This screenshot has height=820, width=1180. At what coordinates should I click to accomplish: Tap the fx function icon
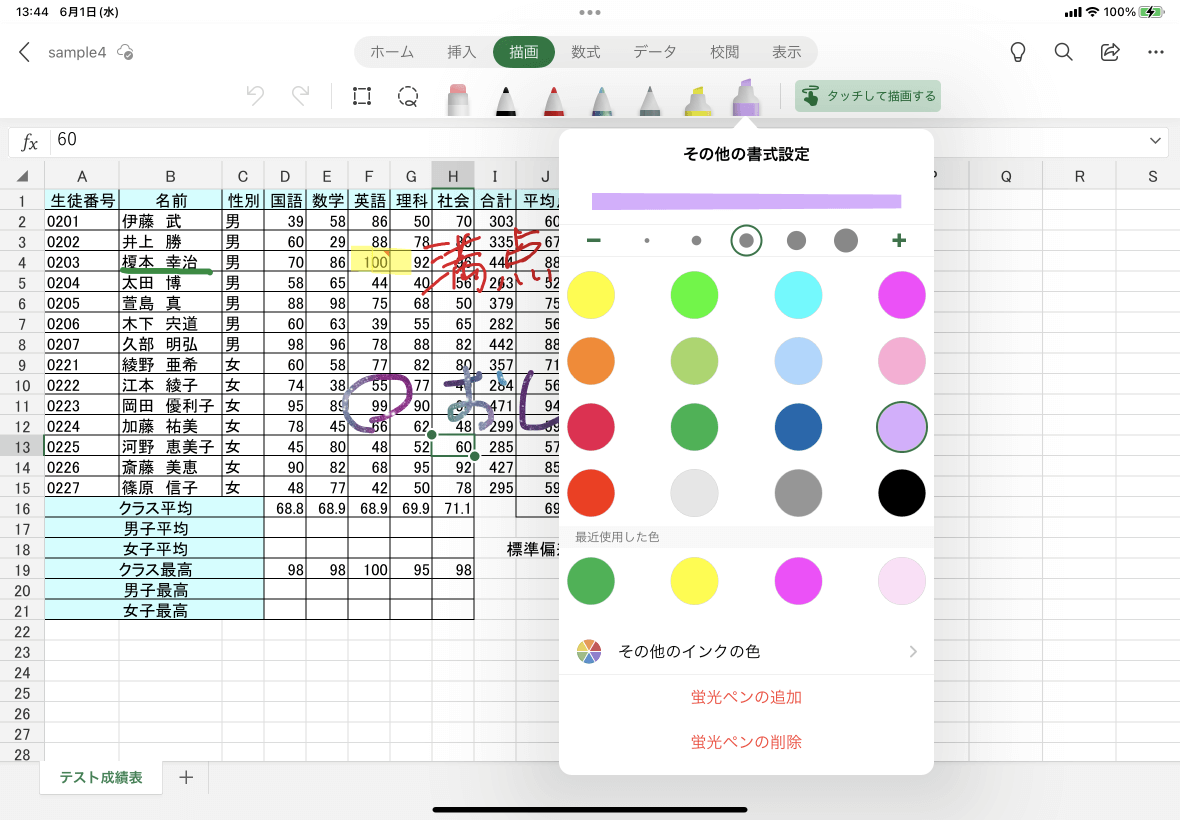tap(29, 141)
